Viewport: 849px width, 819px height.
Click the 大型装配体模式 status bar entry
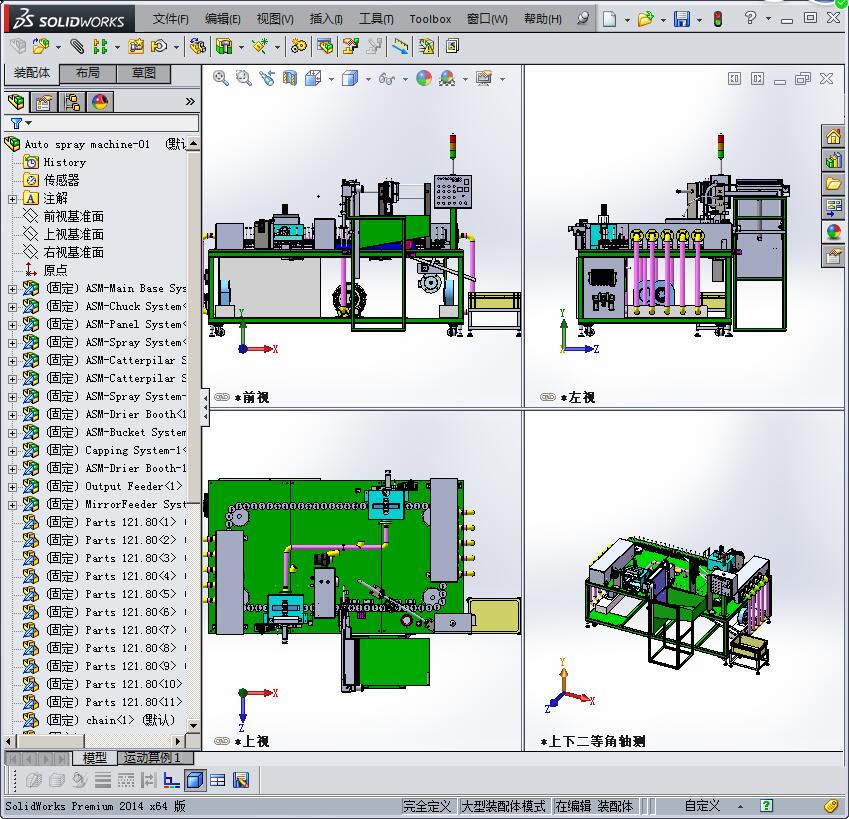click(504, 806)
